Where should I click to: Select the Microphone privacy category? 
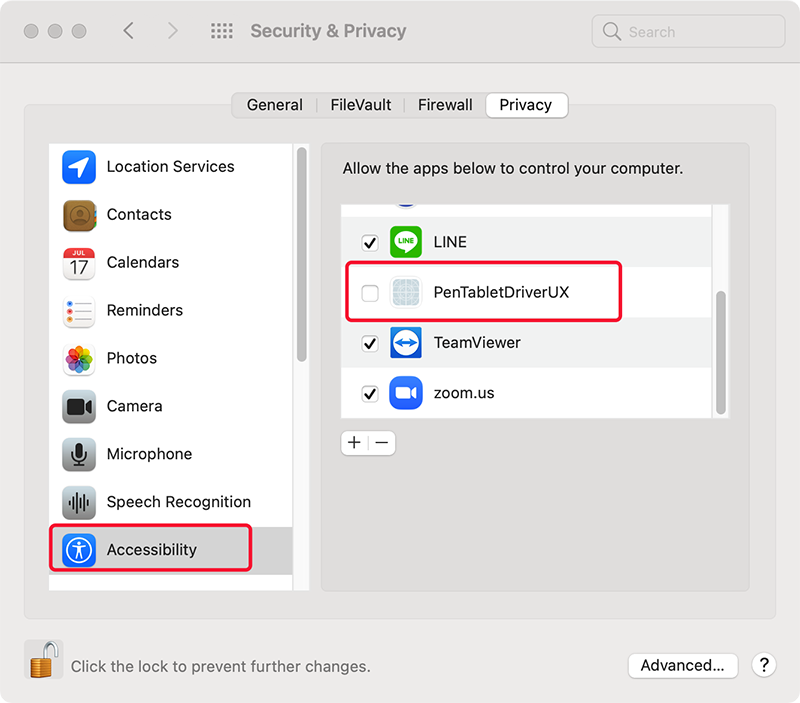(149, 454)
